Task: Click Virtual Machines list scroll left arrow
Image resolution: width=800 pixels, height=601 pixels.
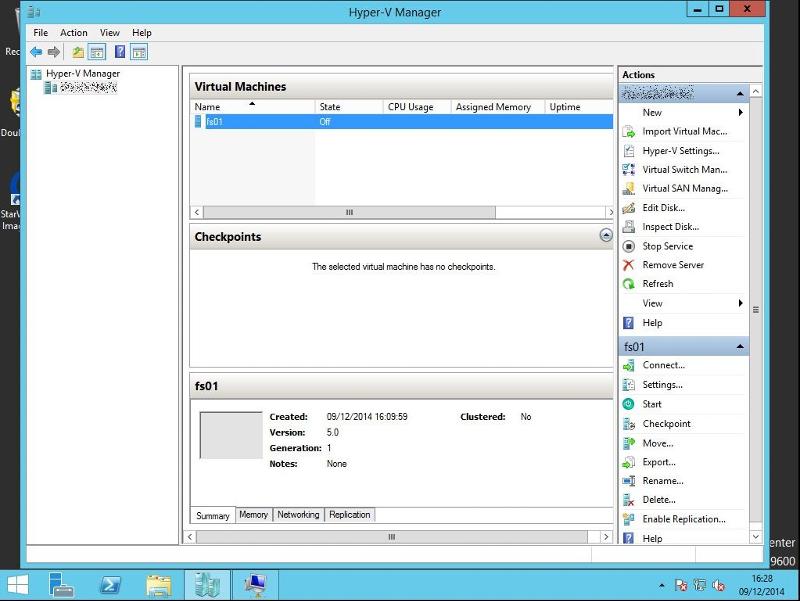Action: (197, 212)
